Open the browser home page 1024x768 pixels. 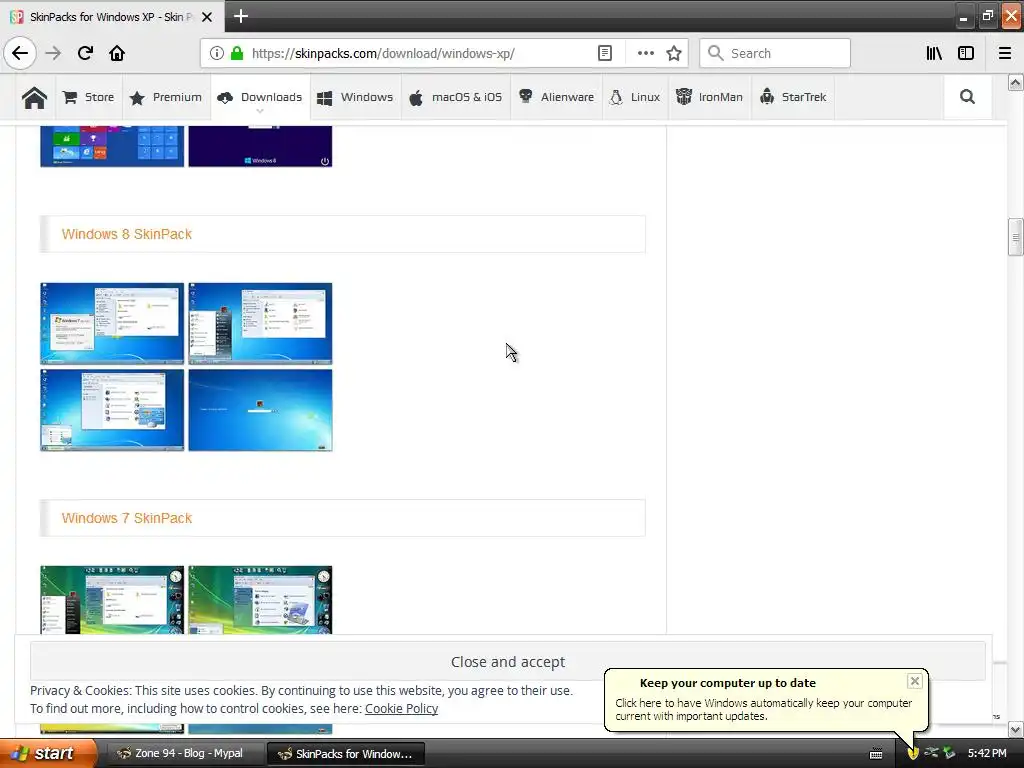(117, 53)
